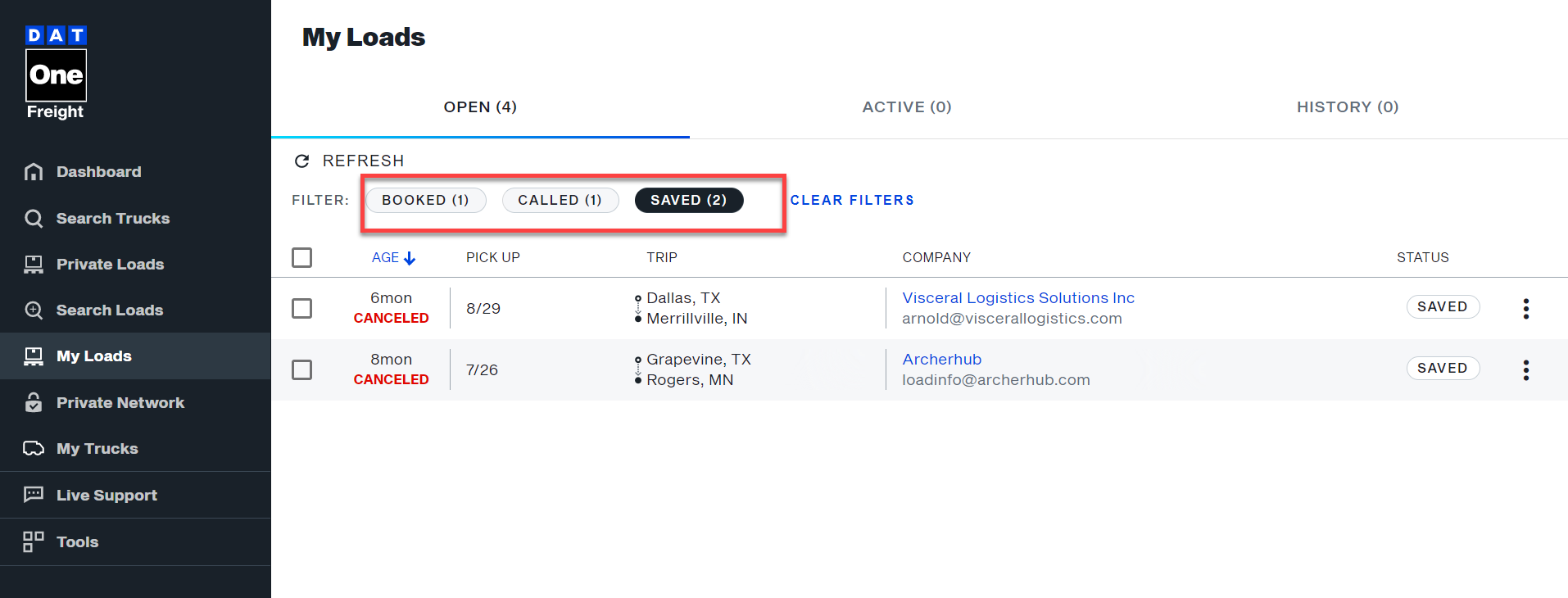Click the Private Network lock icon
The height and width of the screenshot is (598, 1568).
(x=34, y=403)
